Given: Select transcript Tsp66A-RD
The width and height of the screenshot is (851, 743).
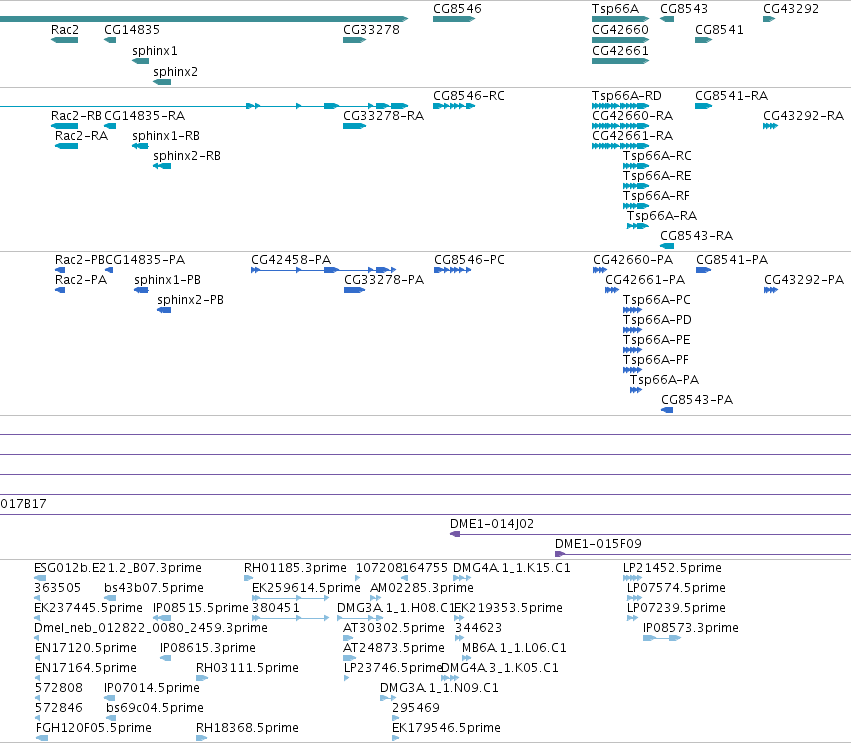Looking at the screenshot, I should pos(620,106).
